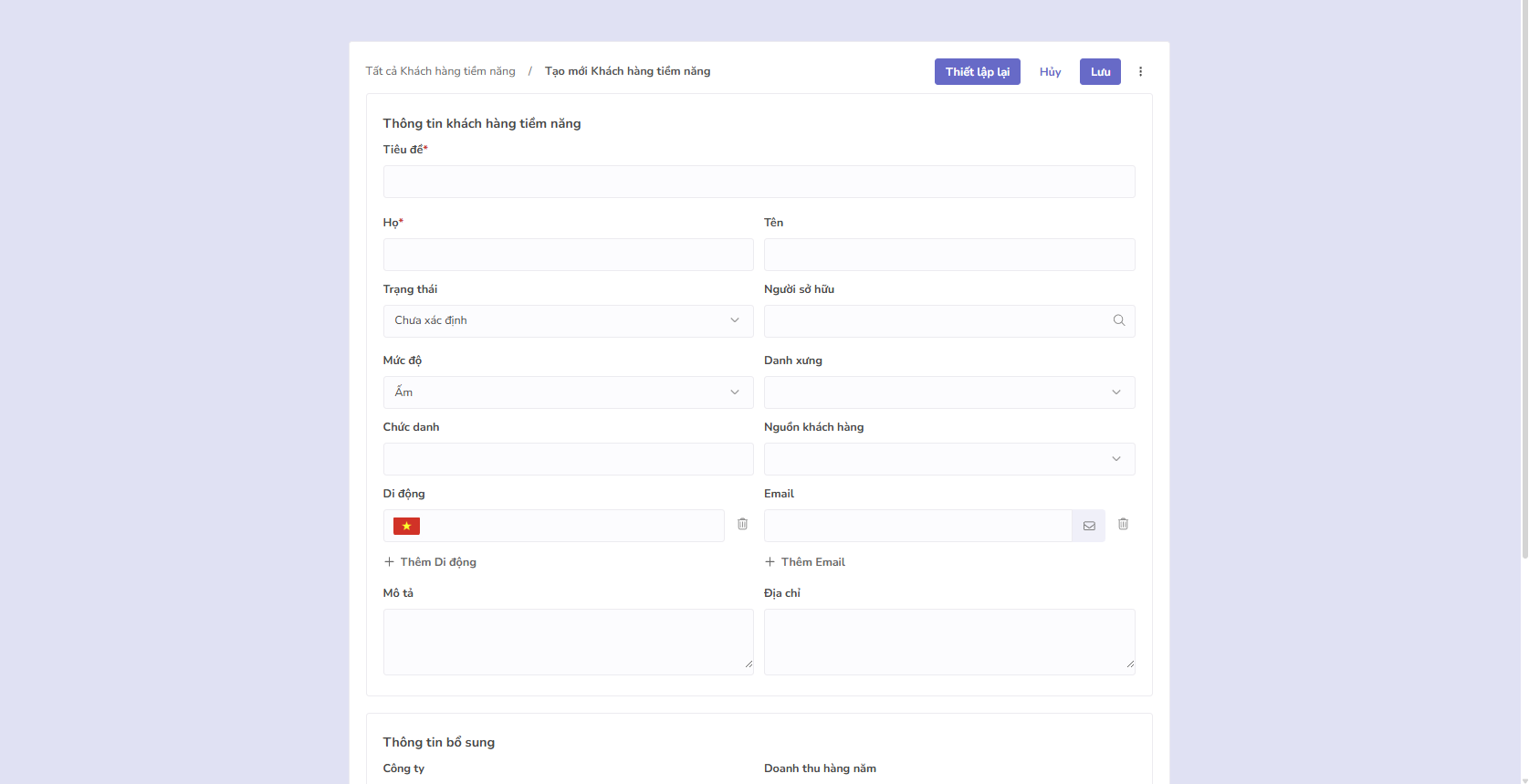Viewport: 1529px width, 784px height.
Task: Open the three-dot more options menu
Action: pos(1140,72)
